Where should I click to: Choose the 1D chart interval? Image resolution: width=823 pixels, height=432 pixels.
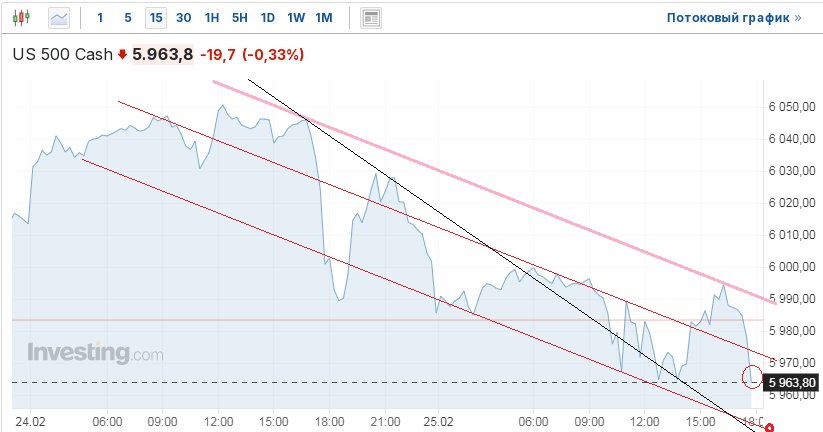(x=267, y=17)
